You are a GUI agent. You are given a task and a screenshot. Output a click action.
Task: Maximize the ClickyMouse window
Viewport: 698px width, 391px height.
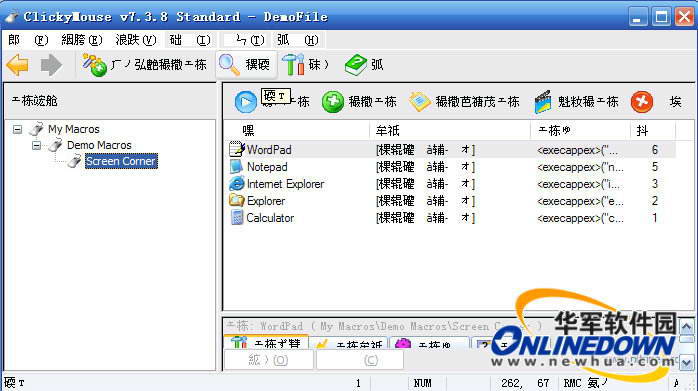(x=661, y=17)
